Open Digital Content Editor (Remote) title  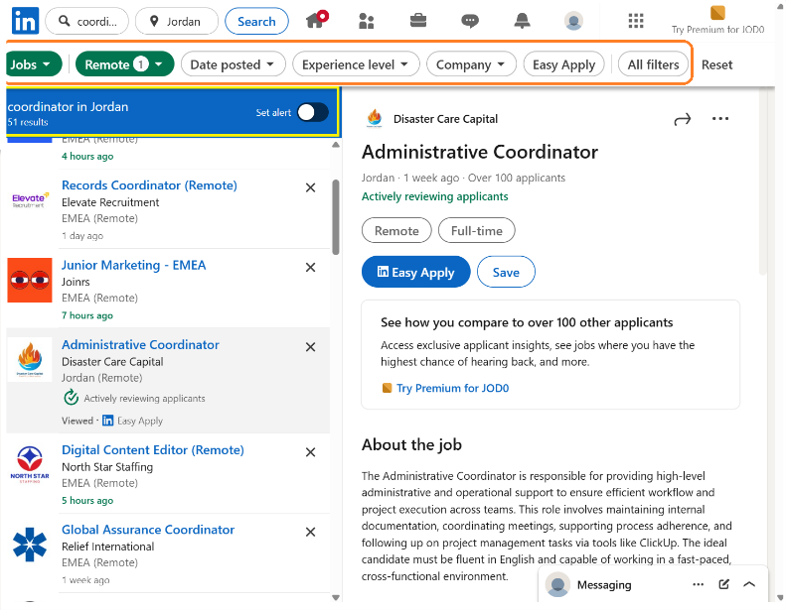(x=153, y=450)
